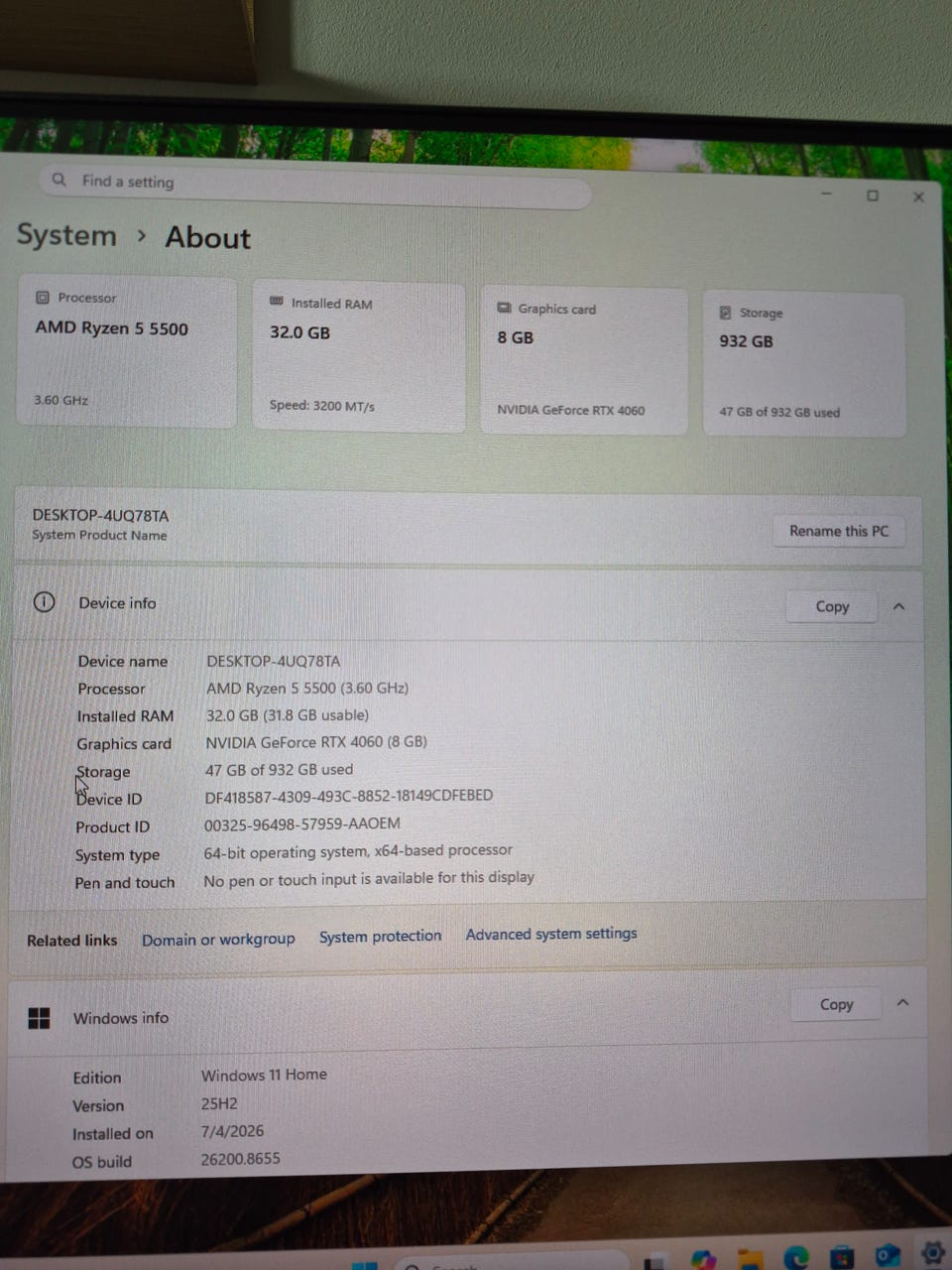Click the Installed RAM memory icon
952x1270 pixels.
[x=277, y=302]
